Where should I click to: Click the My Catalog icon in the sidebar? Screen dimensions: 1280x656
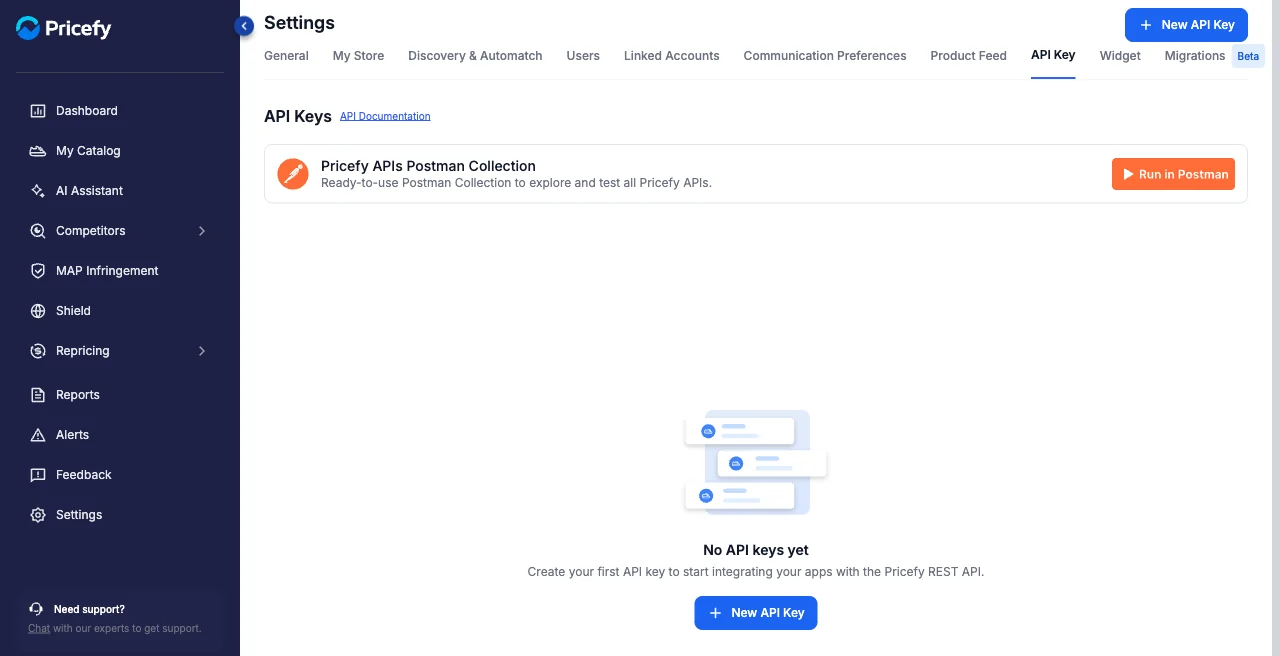click(x=38, y=151)
